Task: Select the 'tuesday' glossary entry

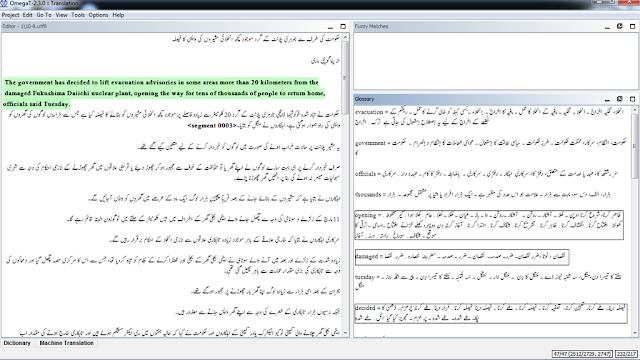Action: coord(488,282)
